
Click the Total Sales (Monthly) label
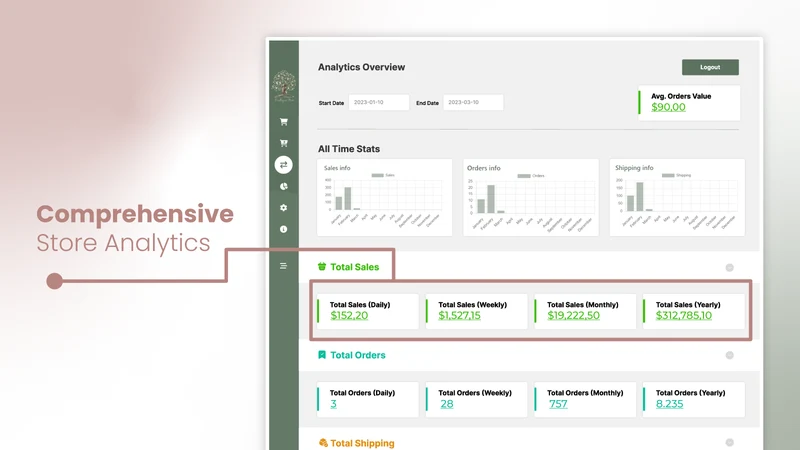coord(583,305)
